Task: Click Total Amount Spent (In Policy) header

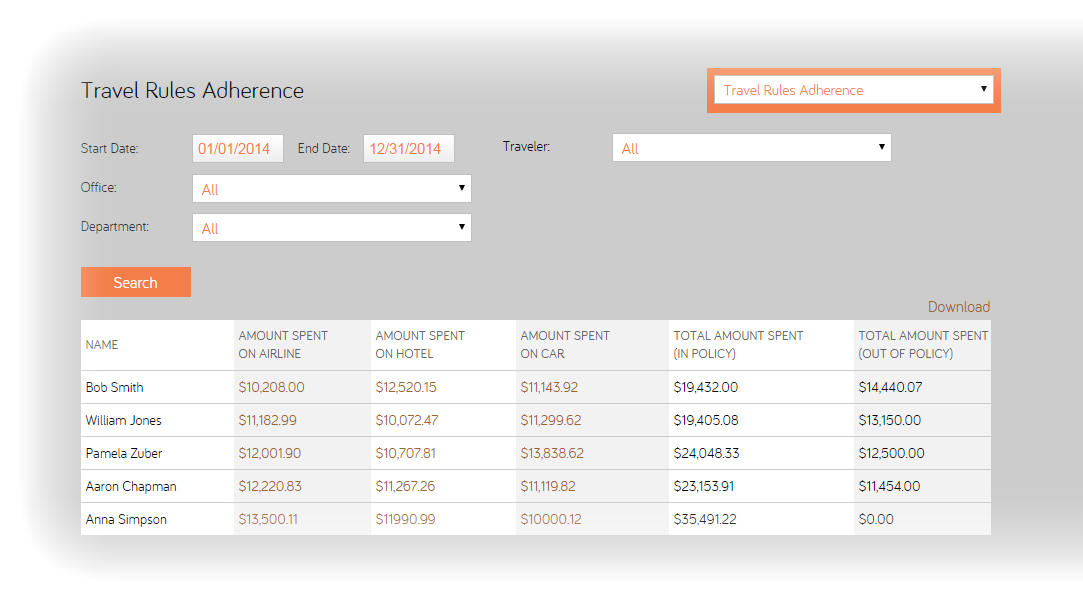Action: [738, 345]
